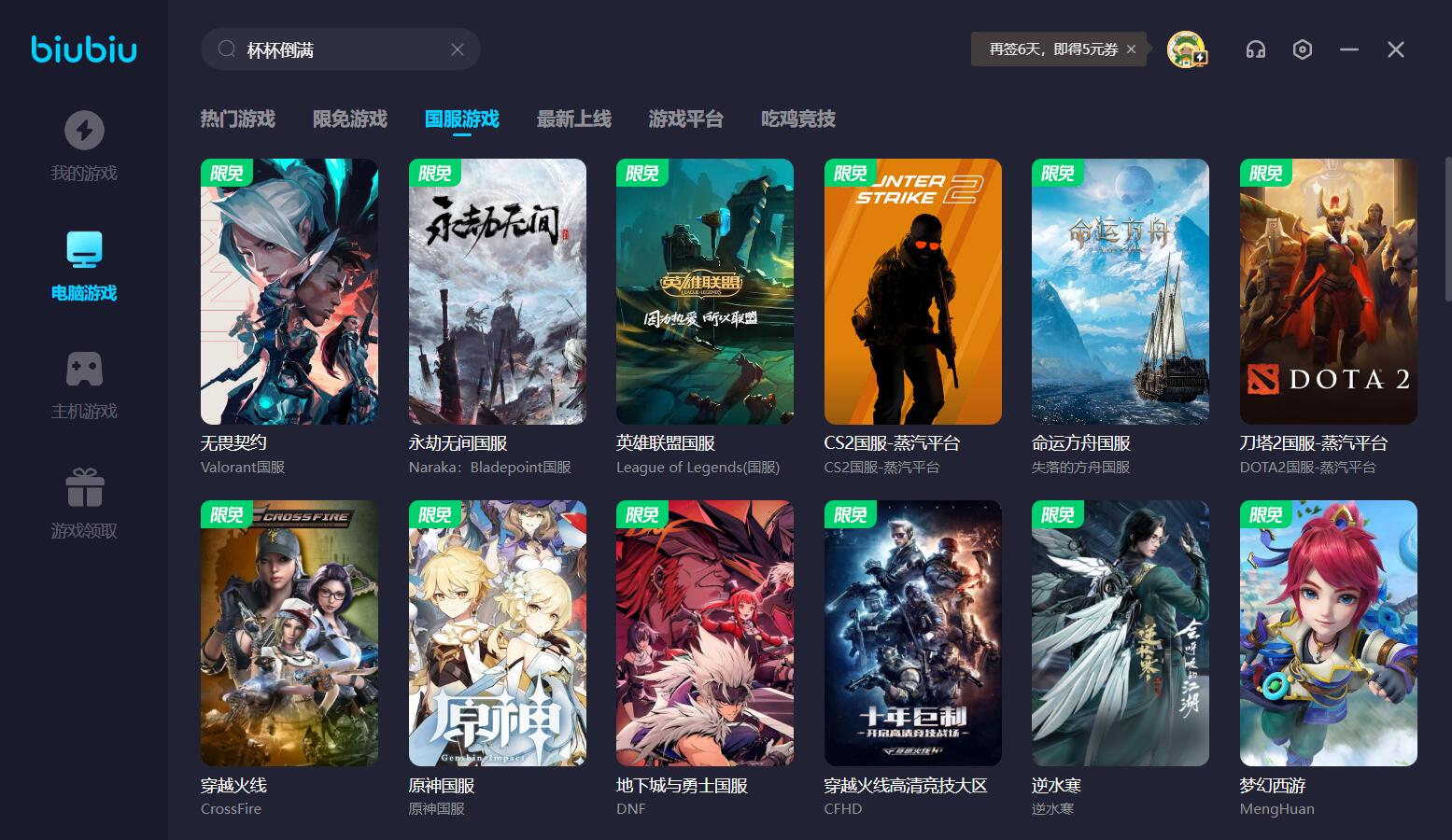Open settings hexagon icon in title bar

[1303, 49]
